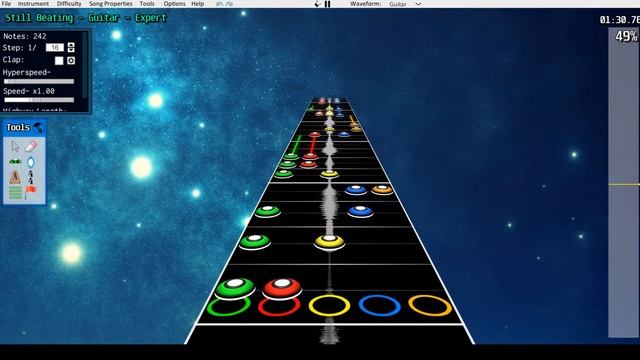
Task: Click the Clap: label
Action: tap(13, 60)
